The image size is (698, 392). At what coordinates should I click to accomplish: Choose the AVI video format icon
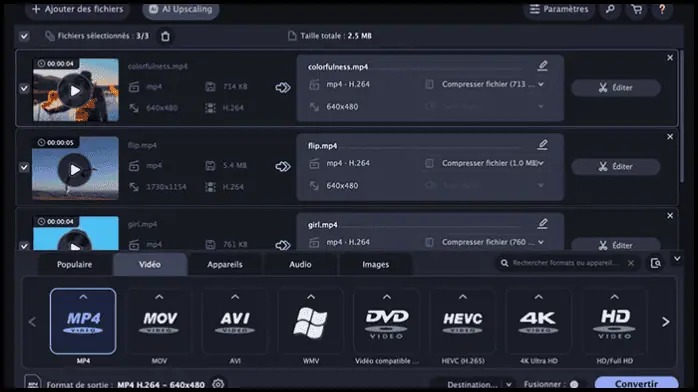click(x=235, y=321)
